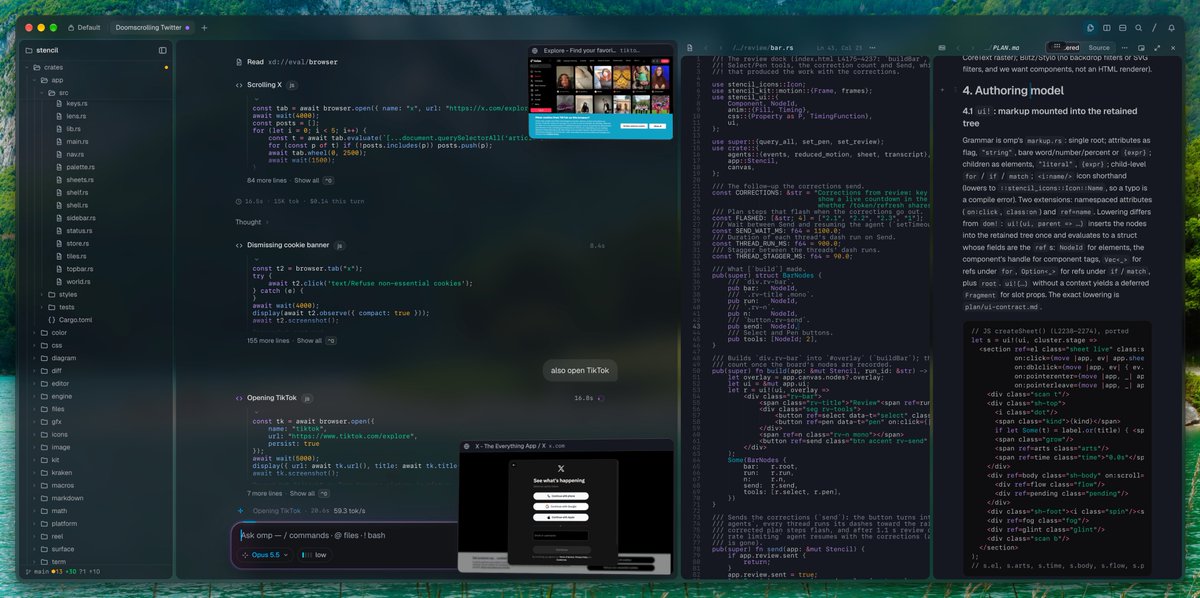
Task: Go forward in bar.rs editor pane
Action: [720, 48]
